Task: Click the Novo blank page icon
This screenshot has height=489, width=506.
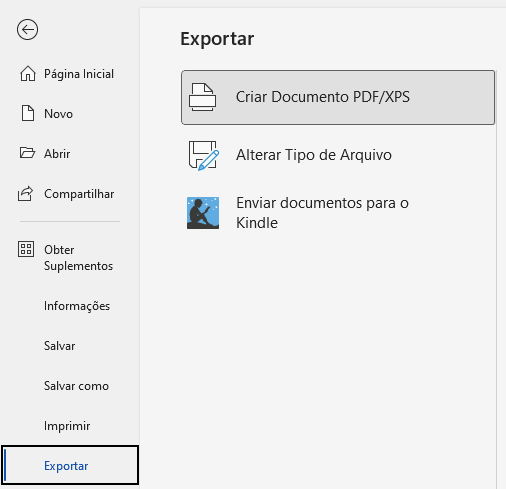Action: click(x=28, y=113)
